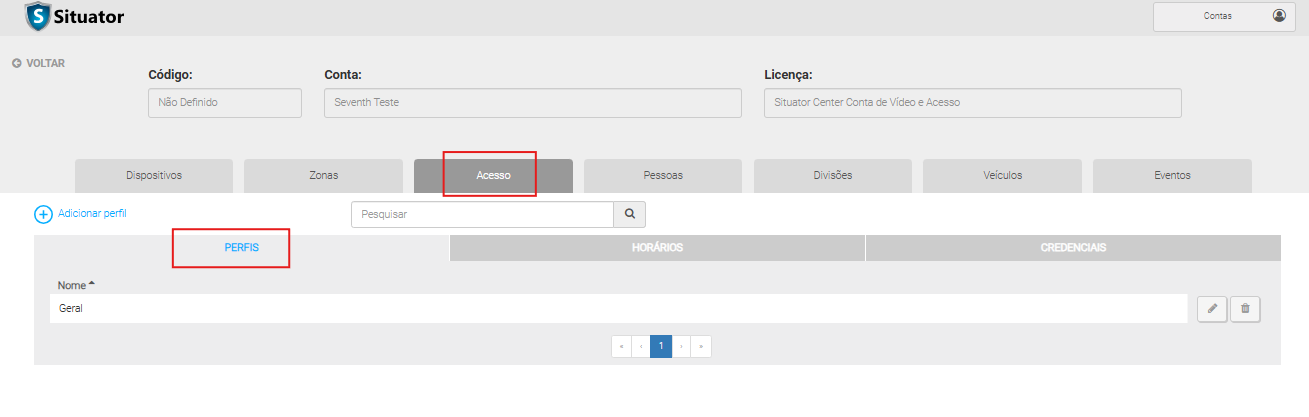Switch to the Horários sub-tab
Image resolution: width=1309 pixels, height=417 pixels.
point(657,248)
